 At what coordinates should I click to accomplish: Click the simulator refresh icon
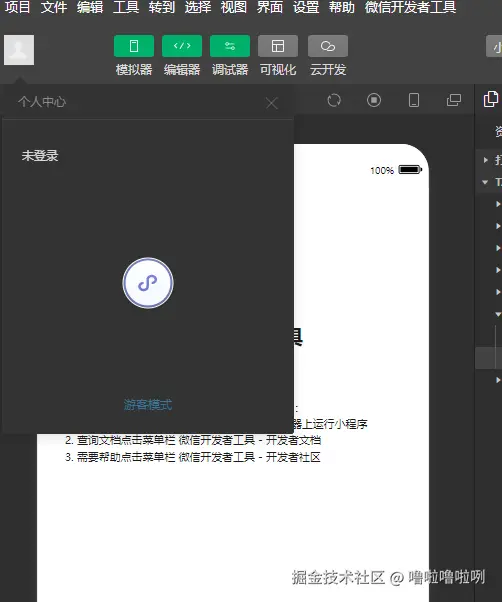click(334, 100)
